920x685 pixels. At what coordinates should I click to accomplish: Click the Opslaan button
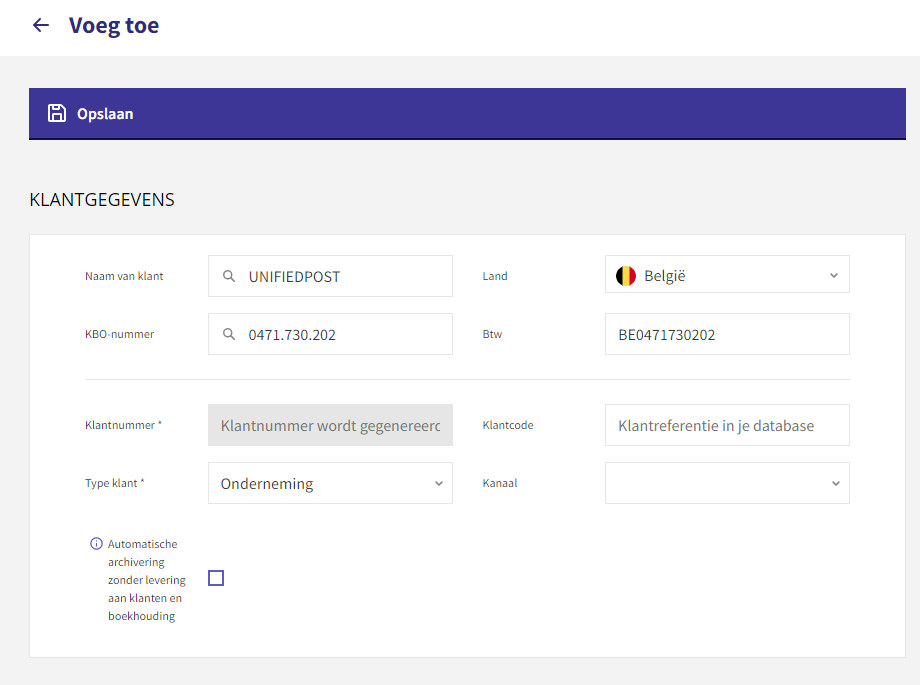click(x=90, y=114)
